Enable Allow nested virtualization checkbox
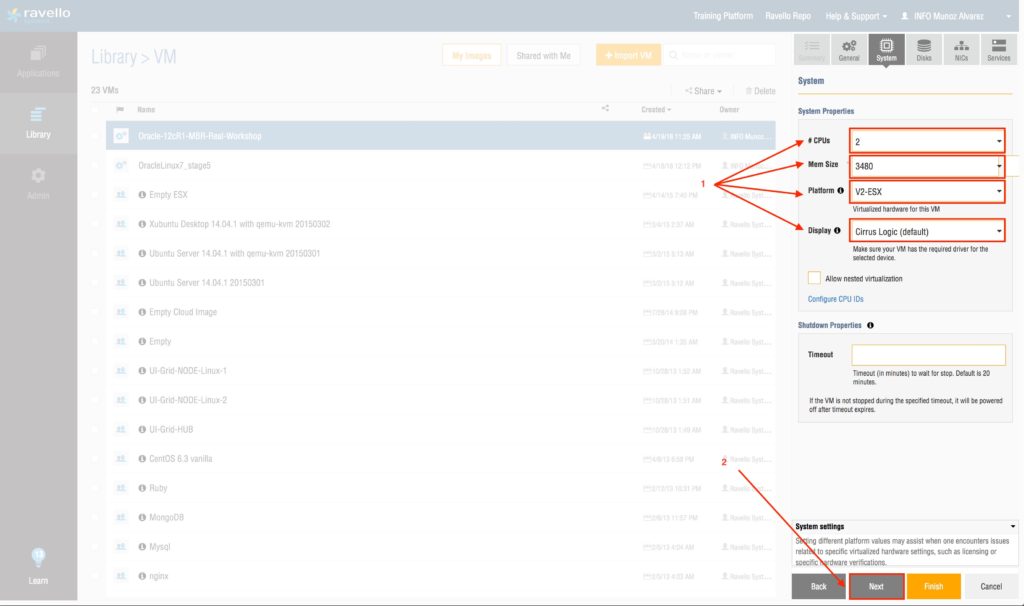Viewport: 1024px width, 606px height. (x=814, y=278)
